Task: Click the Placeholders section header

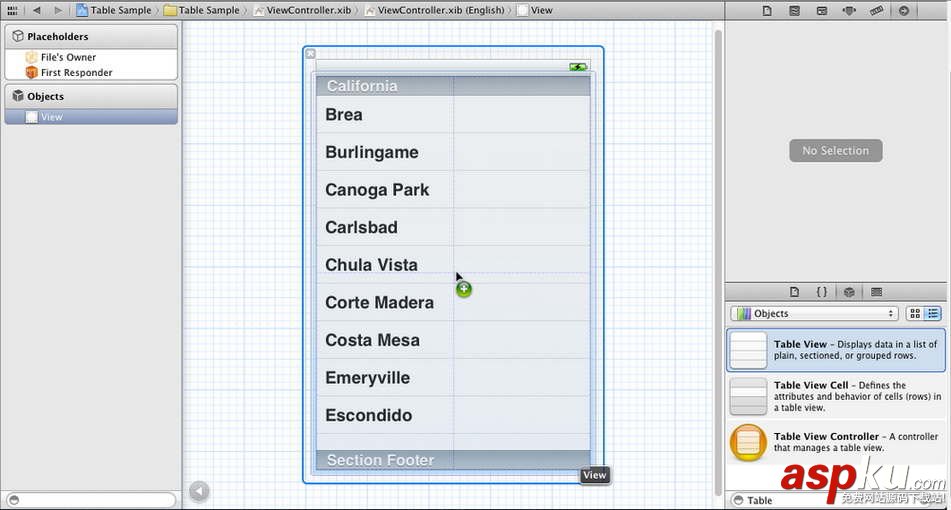Action: coord(91,36)
